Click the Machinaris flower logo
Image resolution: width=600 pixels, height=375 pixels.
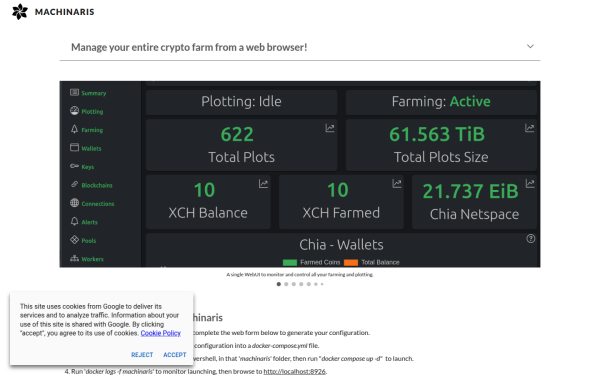click(x=20, y=11)
